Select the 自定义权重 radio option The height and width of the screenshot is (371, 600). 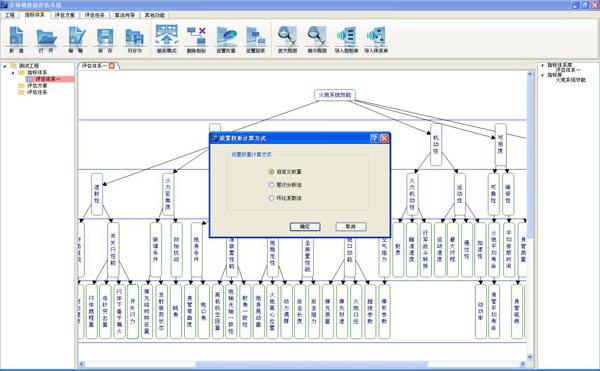tap(271, 172)
